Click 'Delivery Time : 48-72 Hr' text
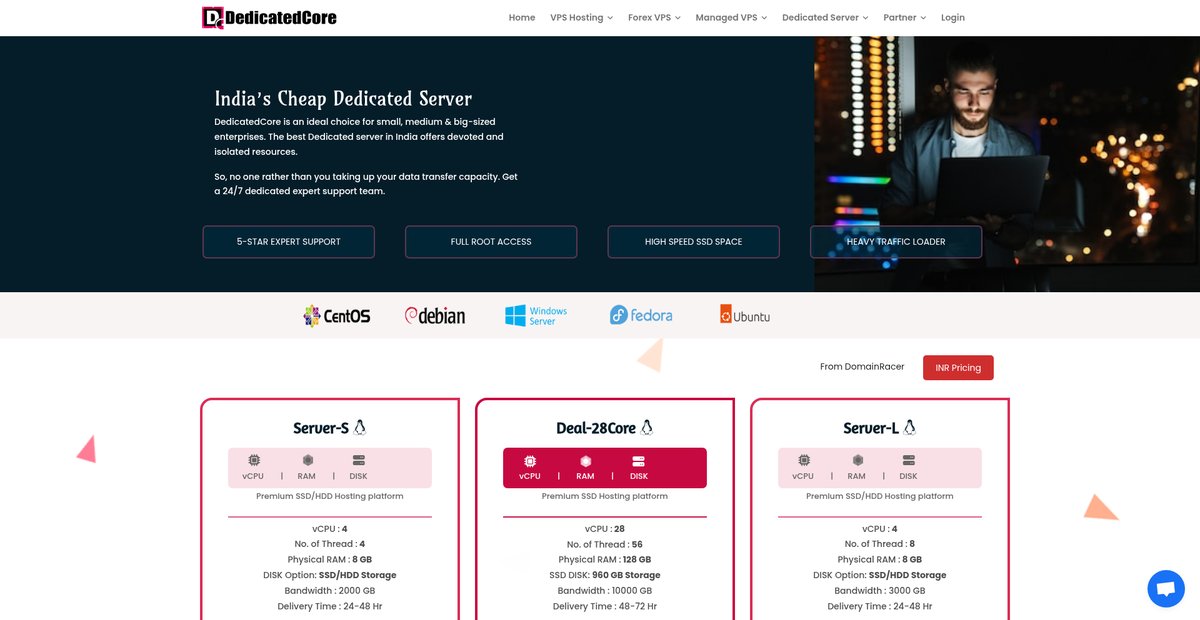This screenshot has height=620, width=1200. pos(605,606)
